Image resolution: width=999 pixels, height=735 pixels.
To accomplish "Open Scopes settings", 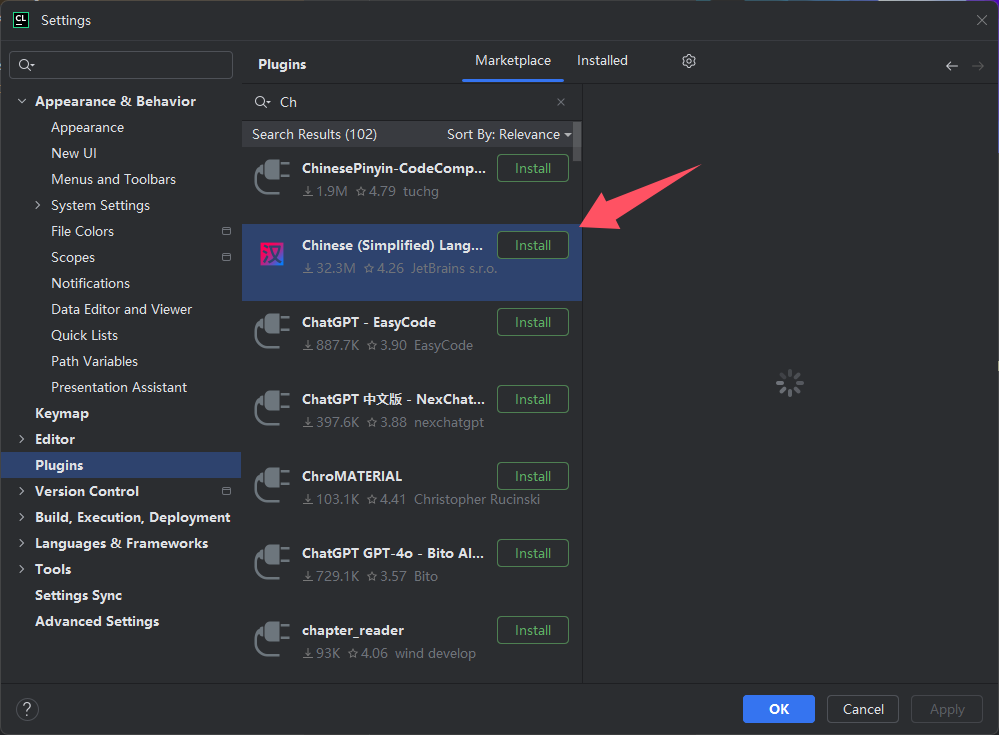I will [x=73, y=257].
